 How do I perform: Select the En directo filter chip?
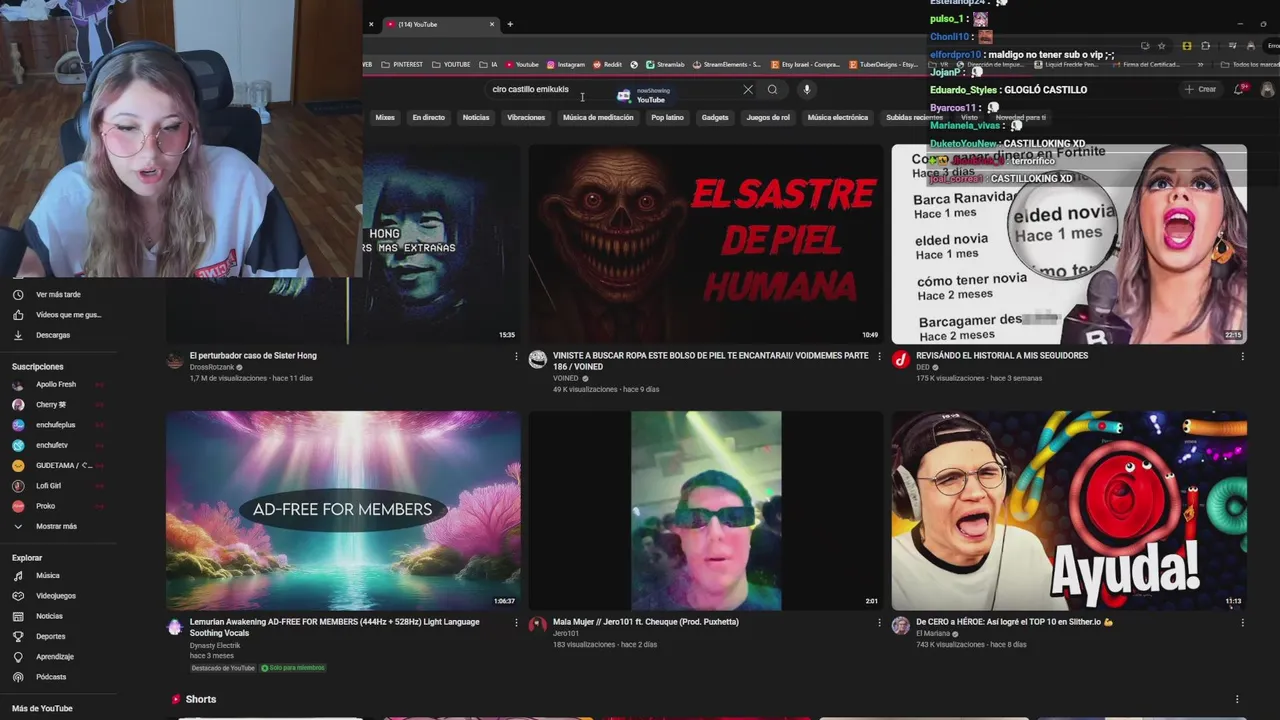tap(428, 117)
